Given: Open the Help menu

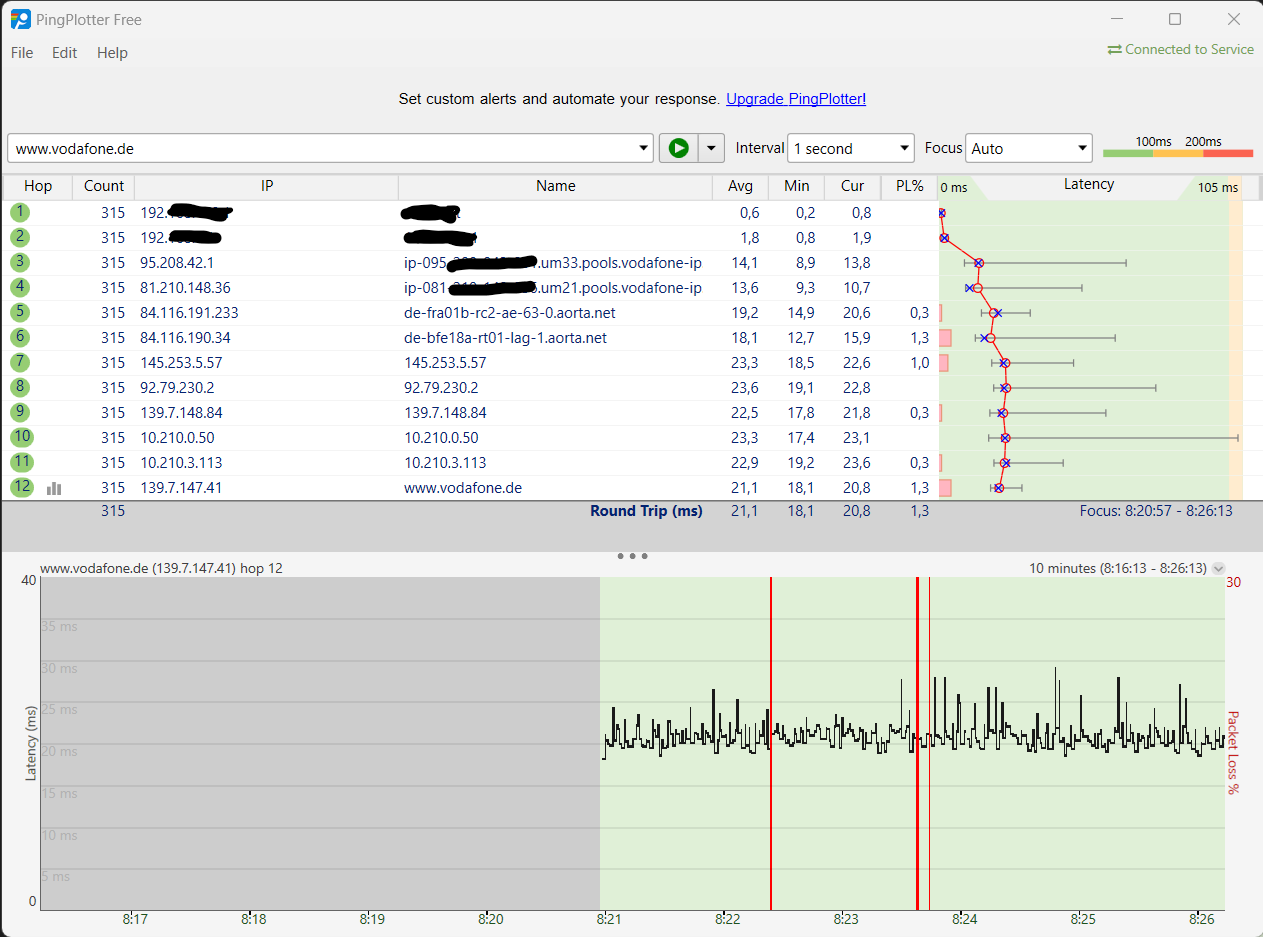Looking at the screenshot, I should coord(112,53).
